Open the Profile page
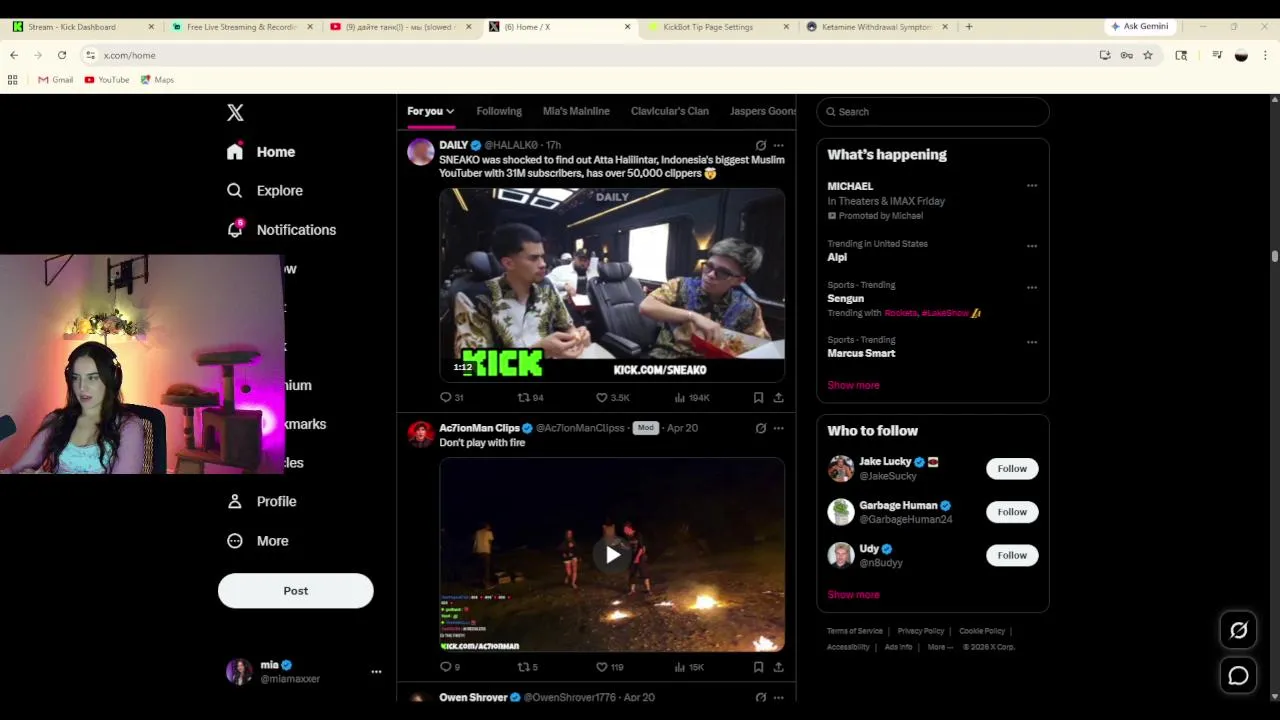Viewport: 1280px width, 720px height. pos(262,501)
